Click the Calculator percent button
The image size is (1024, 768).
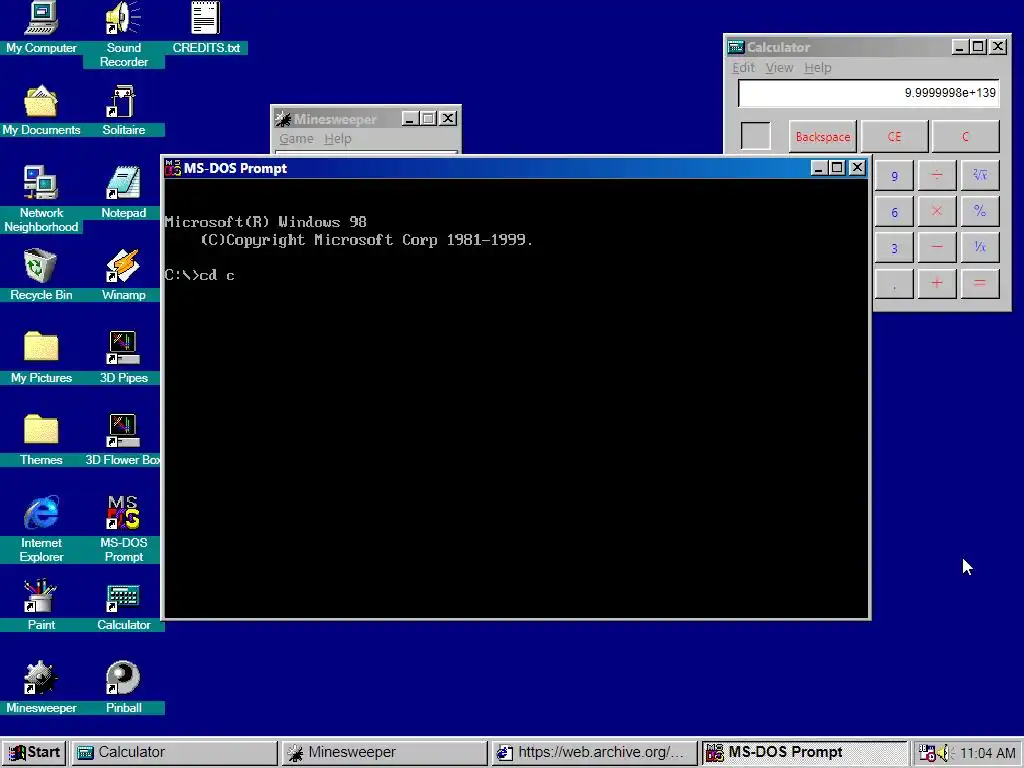(980, 212)
